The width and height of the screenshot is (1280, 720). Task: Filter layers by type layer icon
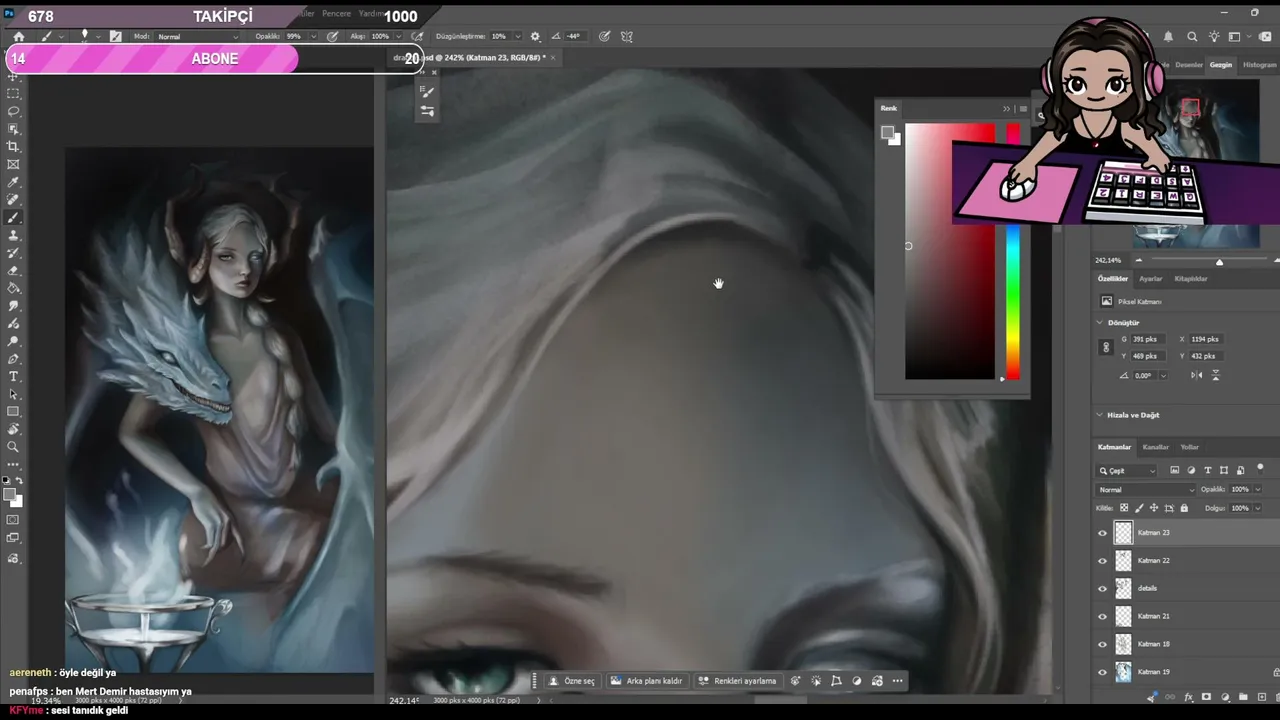(1208, 470)
